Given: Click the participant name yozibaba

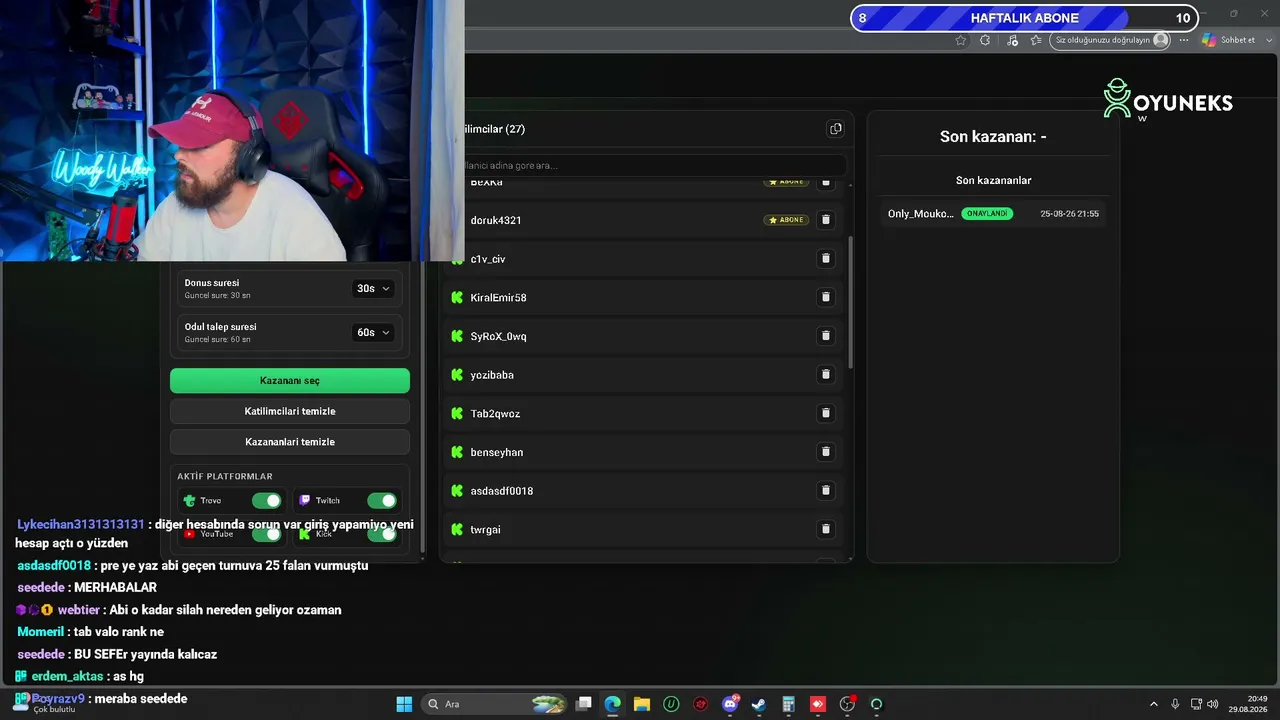Looking at the screenshot, I should point(492,375).
